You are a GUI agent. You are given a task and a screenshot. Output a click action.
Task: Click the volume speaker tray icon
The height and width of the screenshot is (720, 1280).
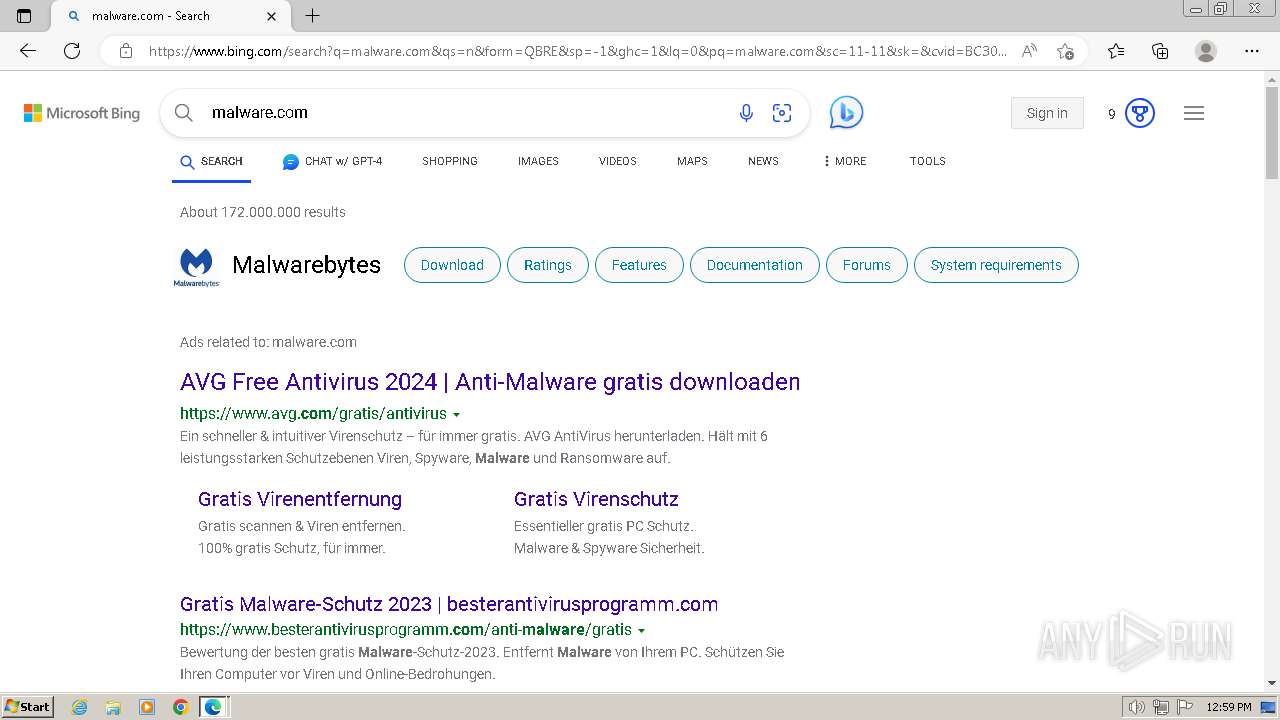pyautogui.click(x=1136, y=707)
